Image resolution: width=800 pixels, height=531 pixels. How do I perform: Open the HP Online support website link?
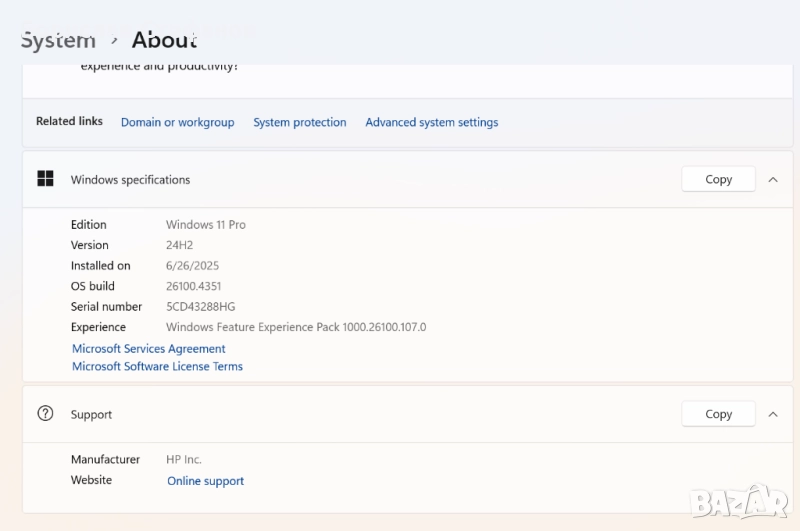coord(205,481)
